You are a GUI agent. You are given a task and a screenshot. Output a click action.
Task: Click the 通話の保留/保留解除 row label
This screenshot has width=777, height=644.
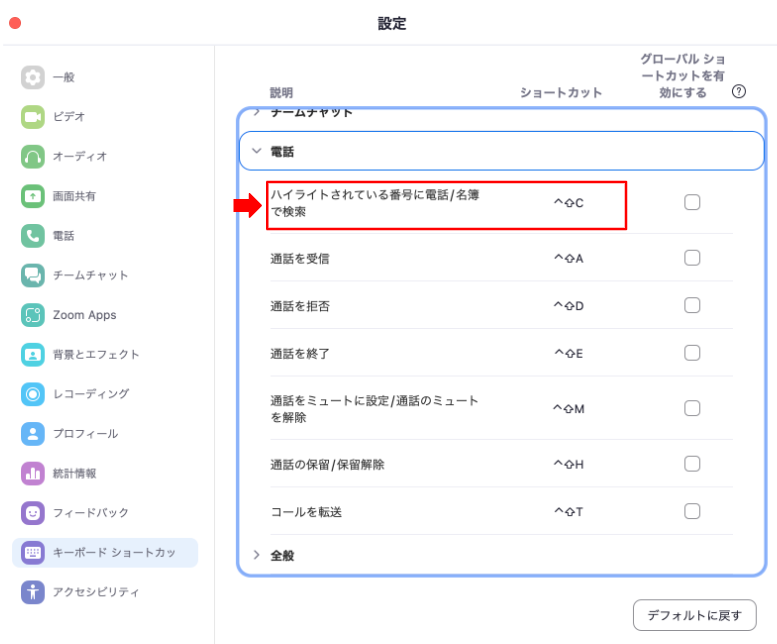tap(327, 465)
